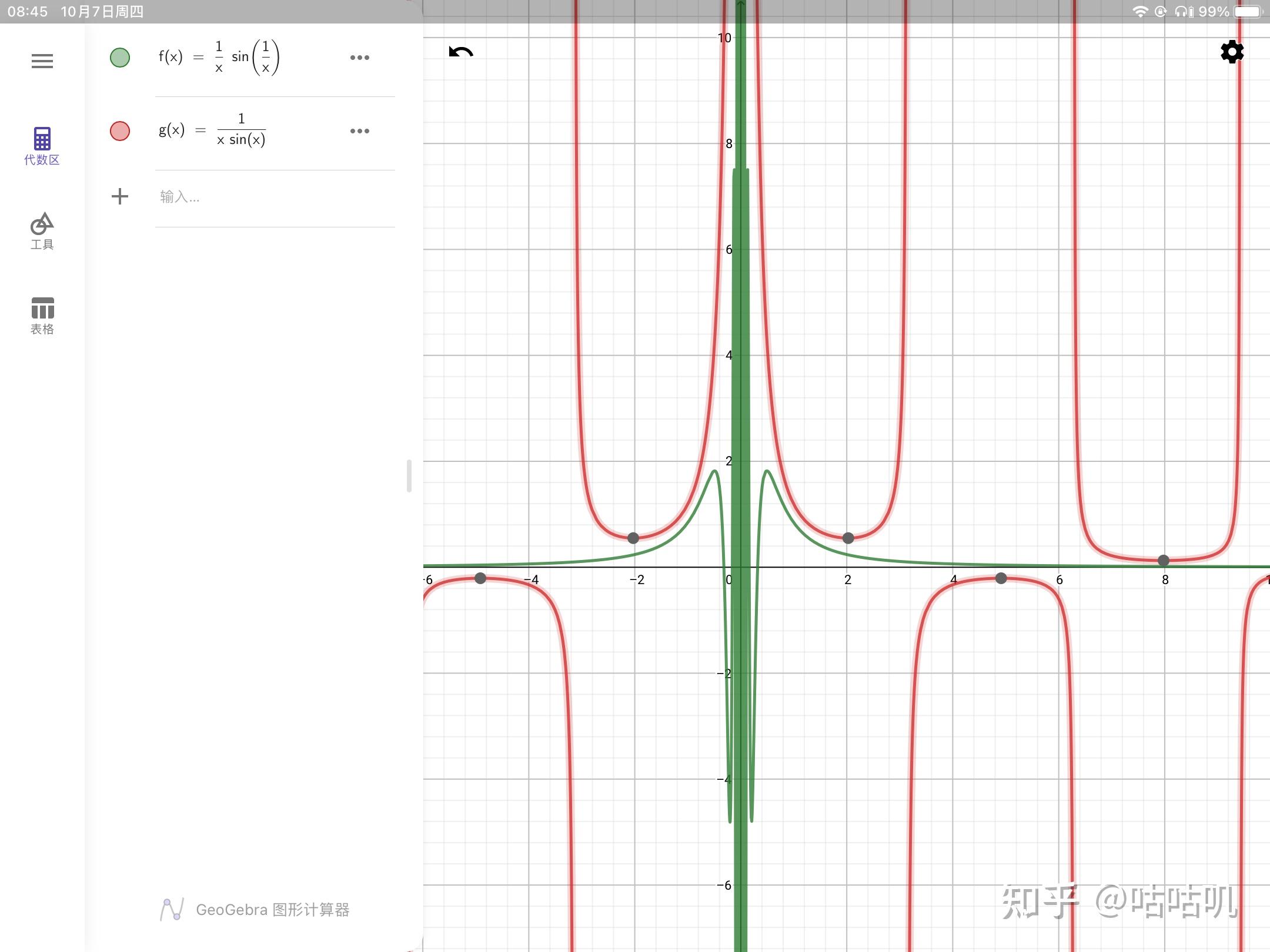
Task: Click the GeoGebra 图形计算器 logo
Action: click(255, 910)
